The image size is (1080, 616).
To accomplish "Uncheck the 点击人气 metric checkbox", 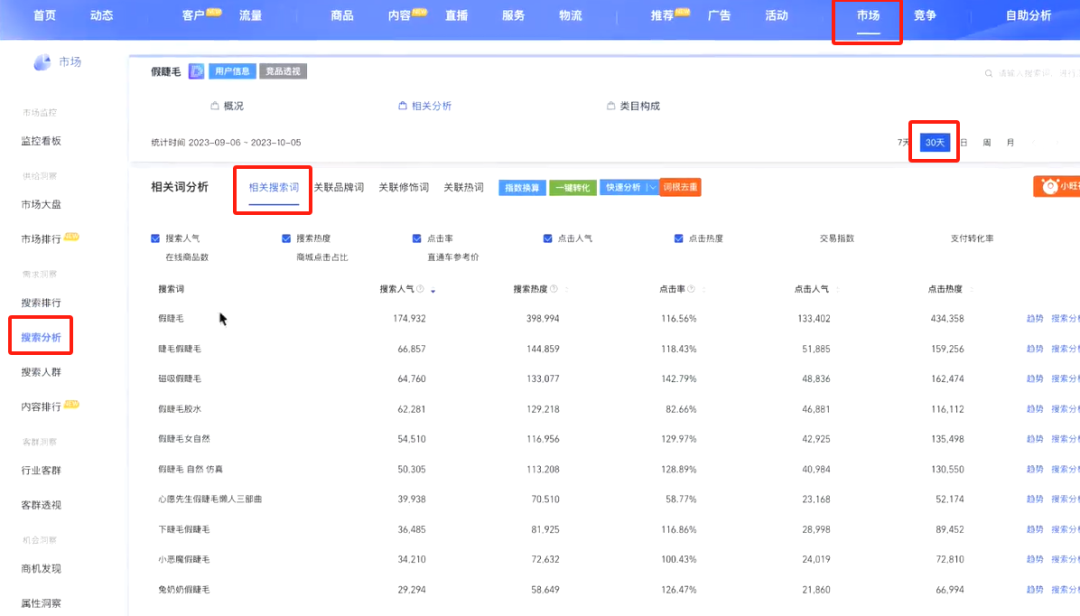I will [548, 238].
